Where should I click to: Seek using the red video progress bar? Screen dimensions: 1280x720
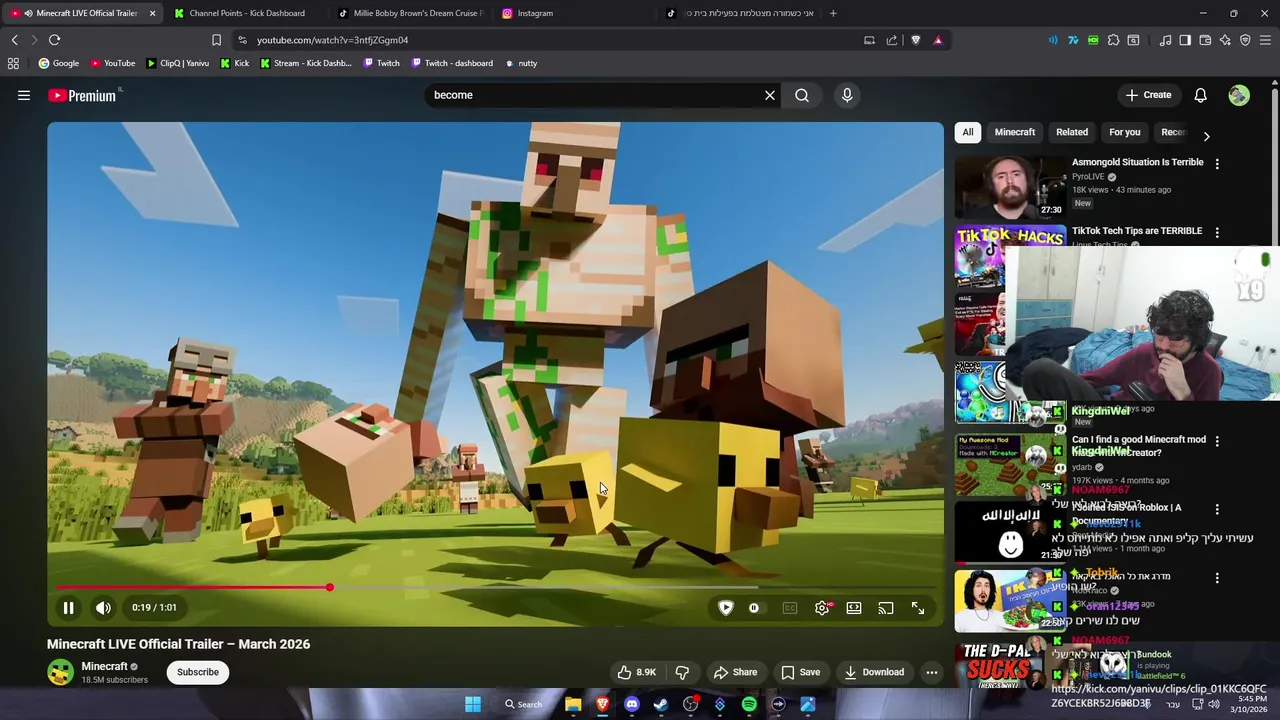pyautogui.click(x=495, y=587)
